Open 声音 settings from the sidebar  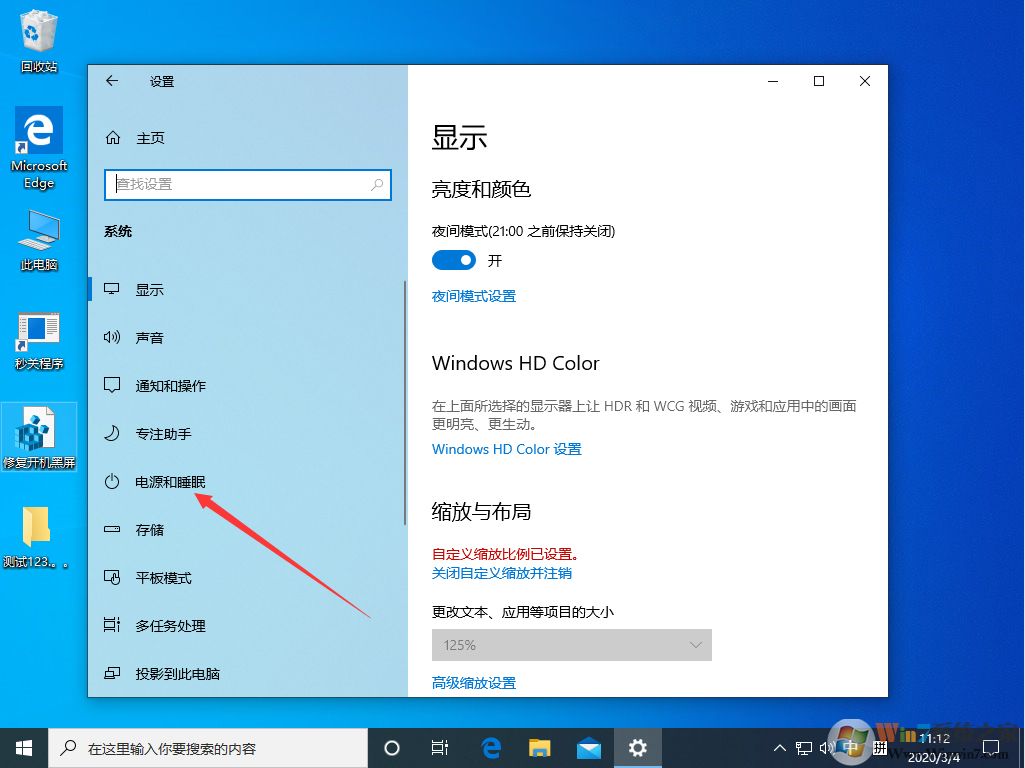click(151, 337)
